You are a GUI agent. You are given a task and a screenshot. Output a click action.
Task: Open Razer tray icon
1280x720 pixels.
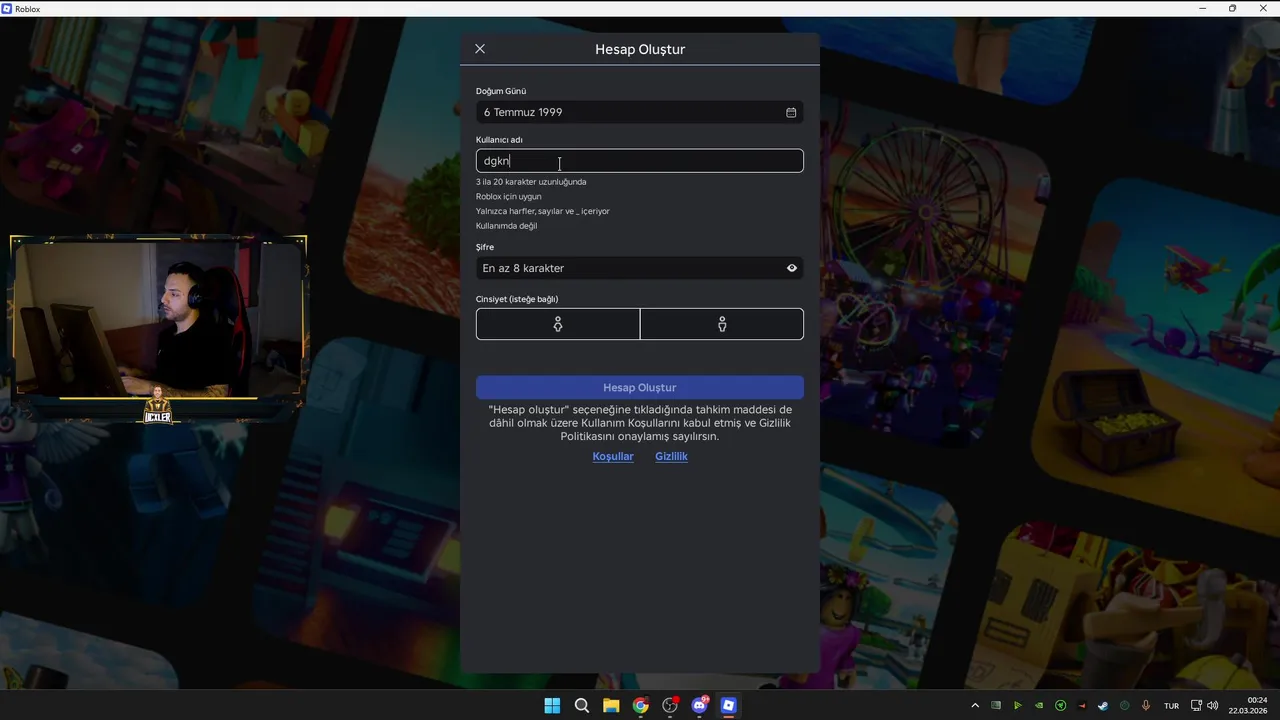coord(1060,706)
